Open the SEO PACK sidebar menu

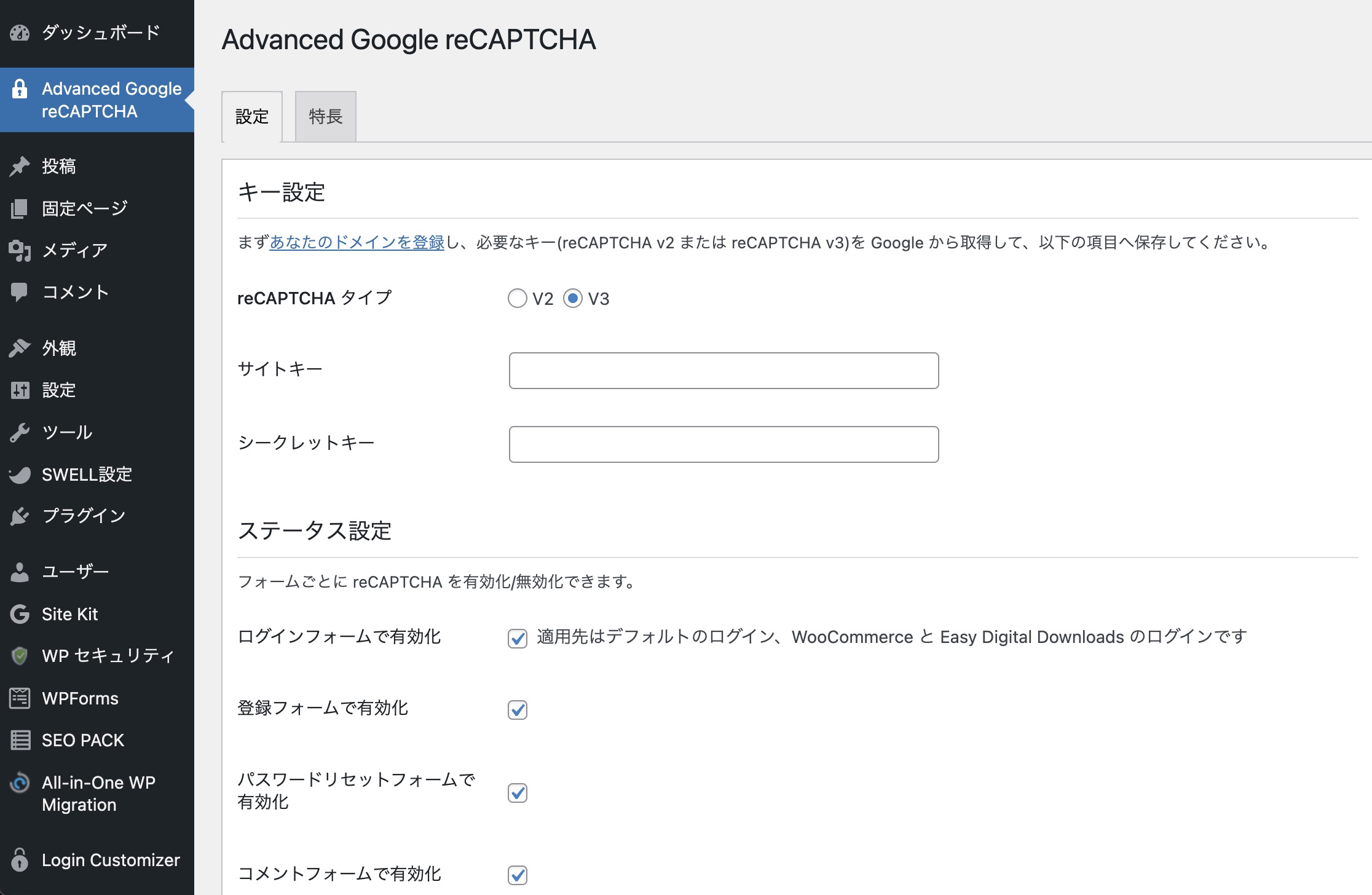click(97, 740)
